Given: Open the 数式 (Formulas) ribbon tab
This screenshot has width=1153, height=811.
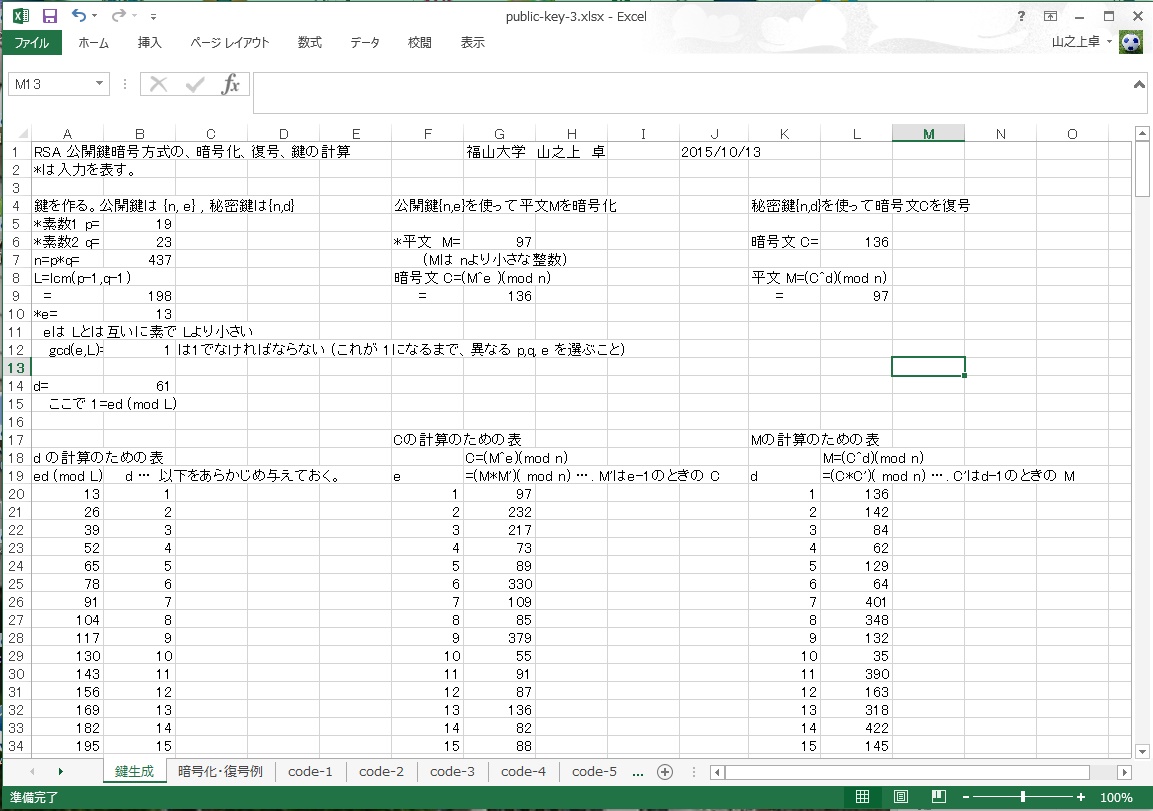Looking at the screenshot, I should tap(309, 43).
